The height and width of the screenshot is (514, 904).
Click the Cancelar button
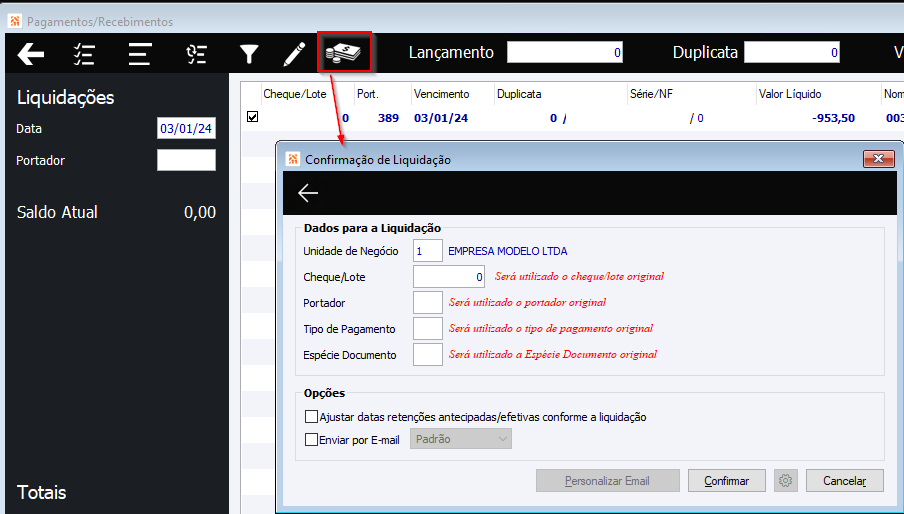(845, 481)
